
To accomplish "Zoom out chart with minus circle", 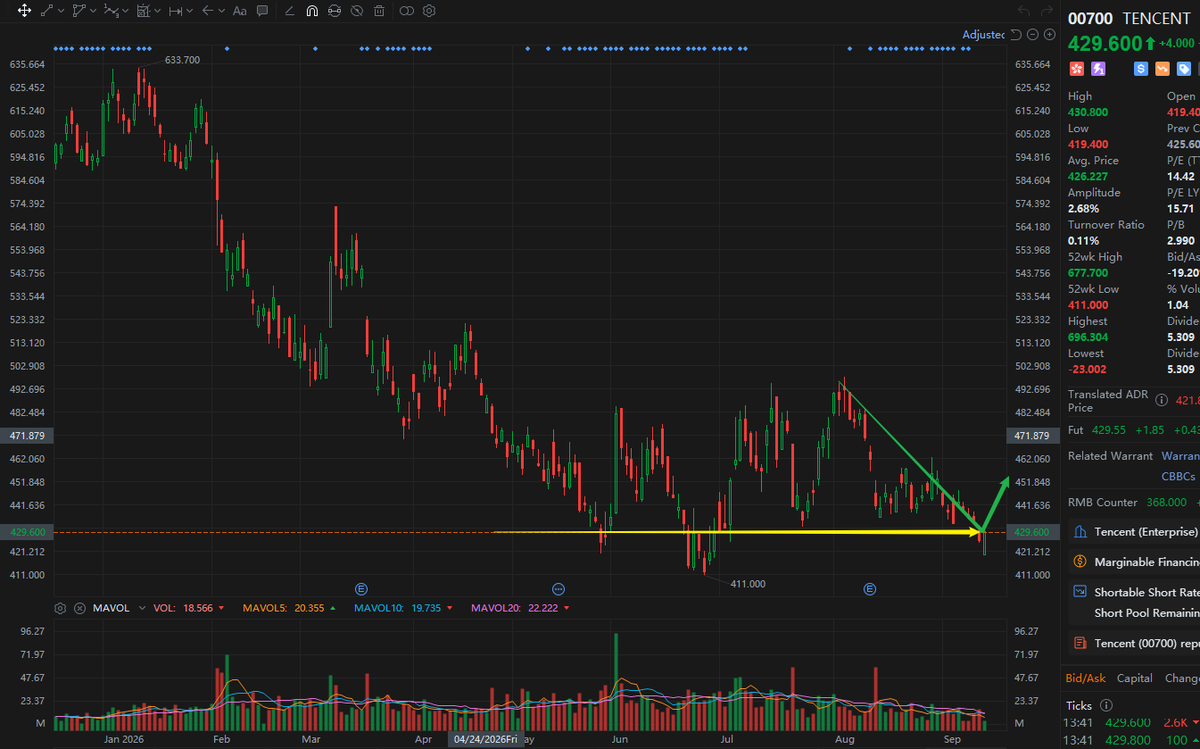I will click(x=1033, y=35).
